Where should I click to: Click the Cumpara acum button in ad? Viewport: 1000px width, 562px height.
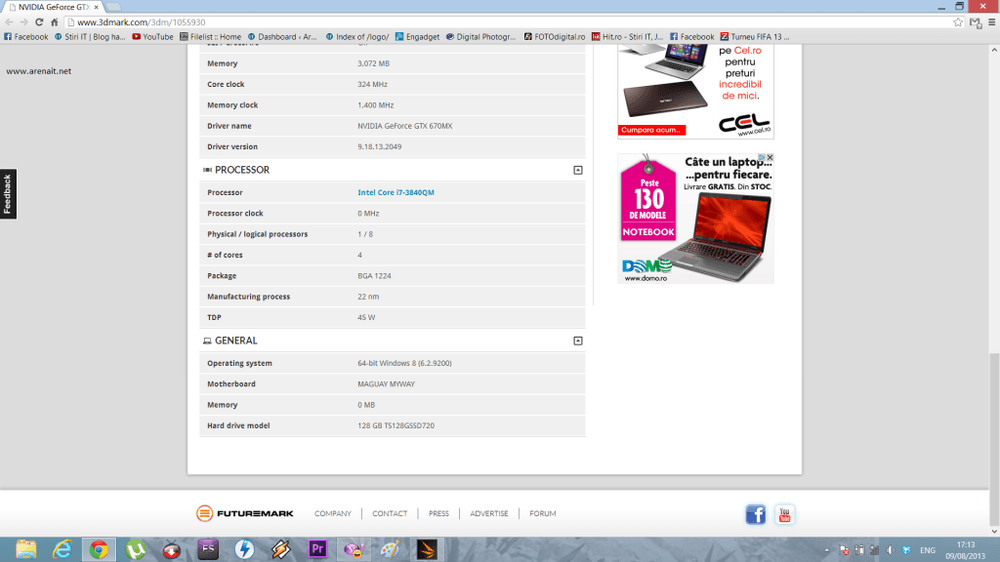651,130
